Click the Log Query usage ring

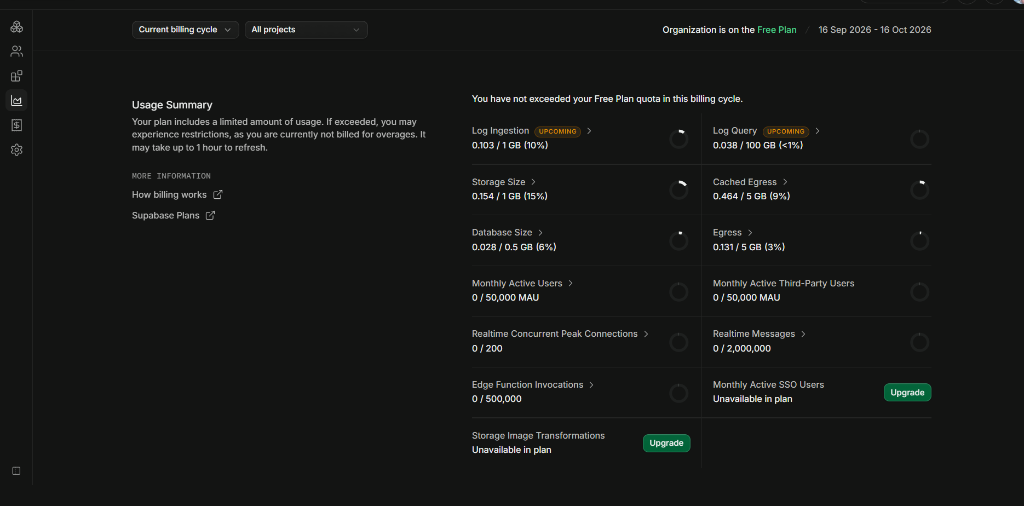pos(920,138)
